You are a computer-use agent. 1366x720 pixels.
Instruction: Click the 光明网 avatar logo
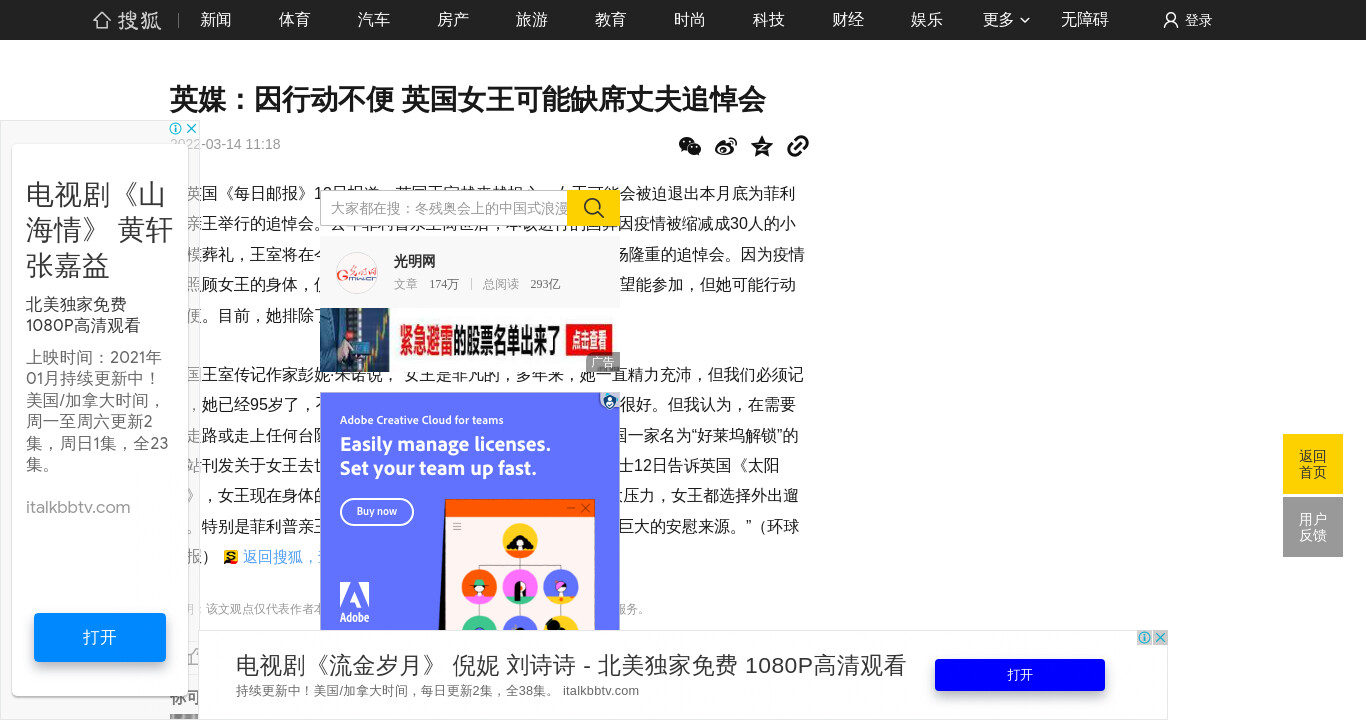click(x=356, y=272)
